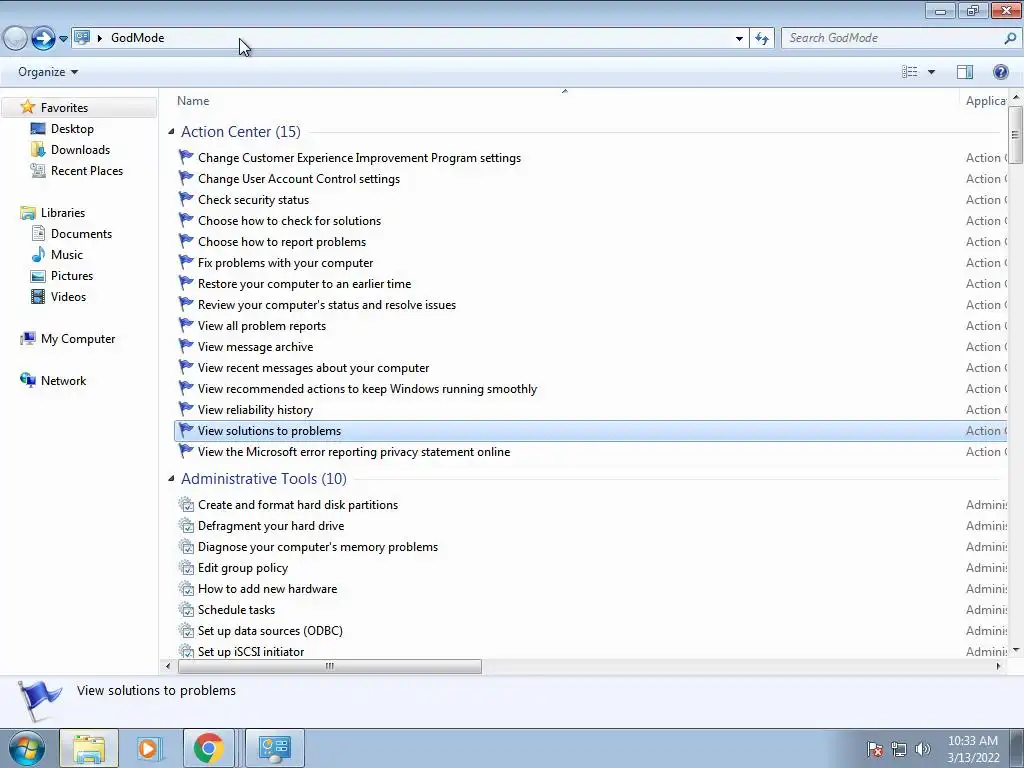Image resolution: width=1024 pixels, height=768 pixels.
Task: Click icon for Create and format hard disk partitions
Action: [x=187, y=505]
